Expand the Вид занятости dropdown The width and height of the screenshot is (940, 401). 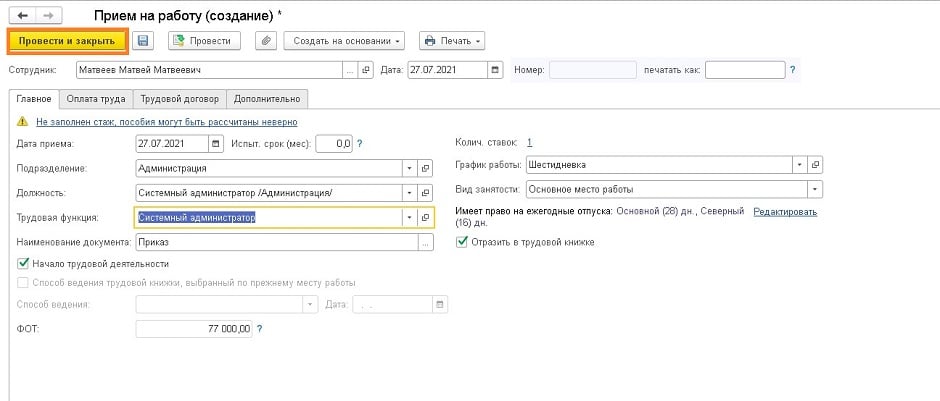[x=815, y=189]
